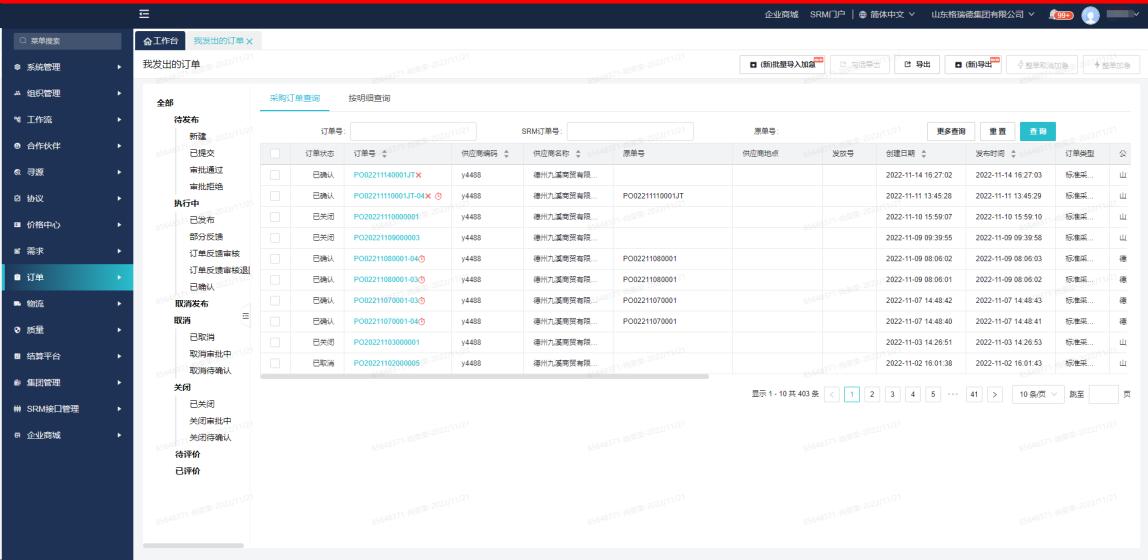This screenshot has width=1148, height=560.
Task: Switch to the 按明细查询 tab
Action: click(369, 98)
